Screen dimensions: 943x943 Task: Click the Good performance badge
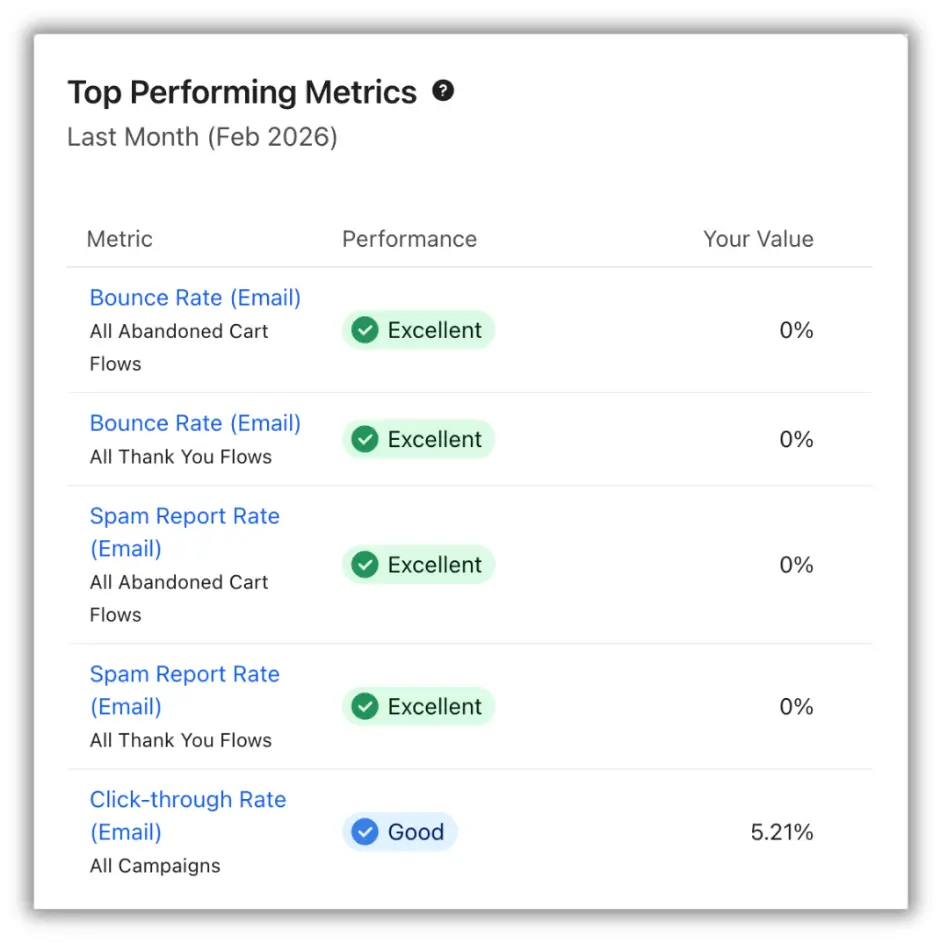click(x=400, y=832)
